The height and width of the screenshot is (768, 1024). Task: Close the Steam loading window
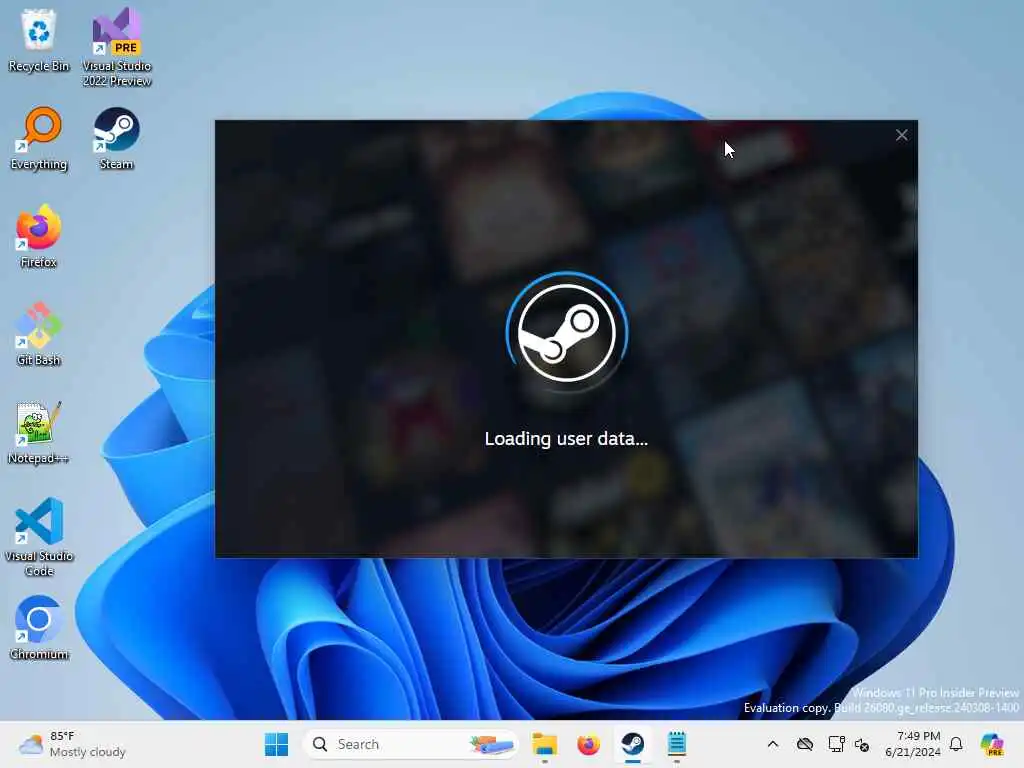click(x=901, y=135)
